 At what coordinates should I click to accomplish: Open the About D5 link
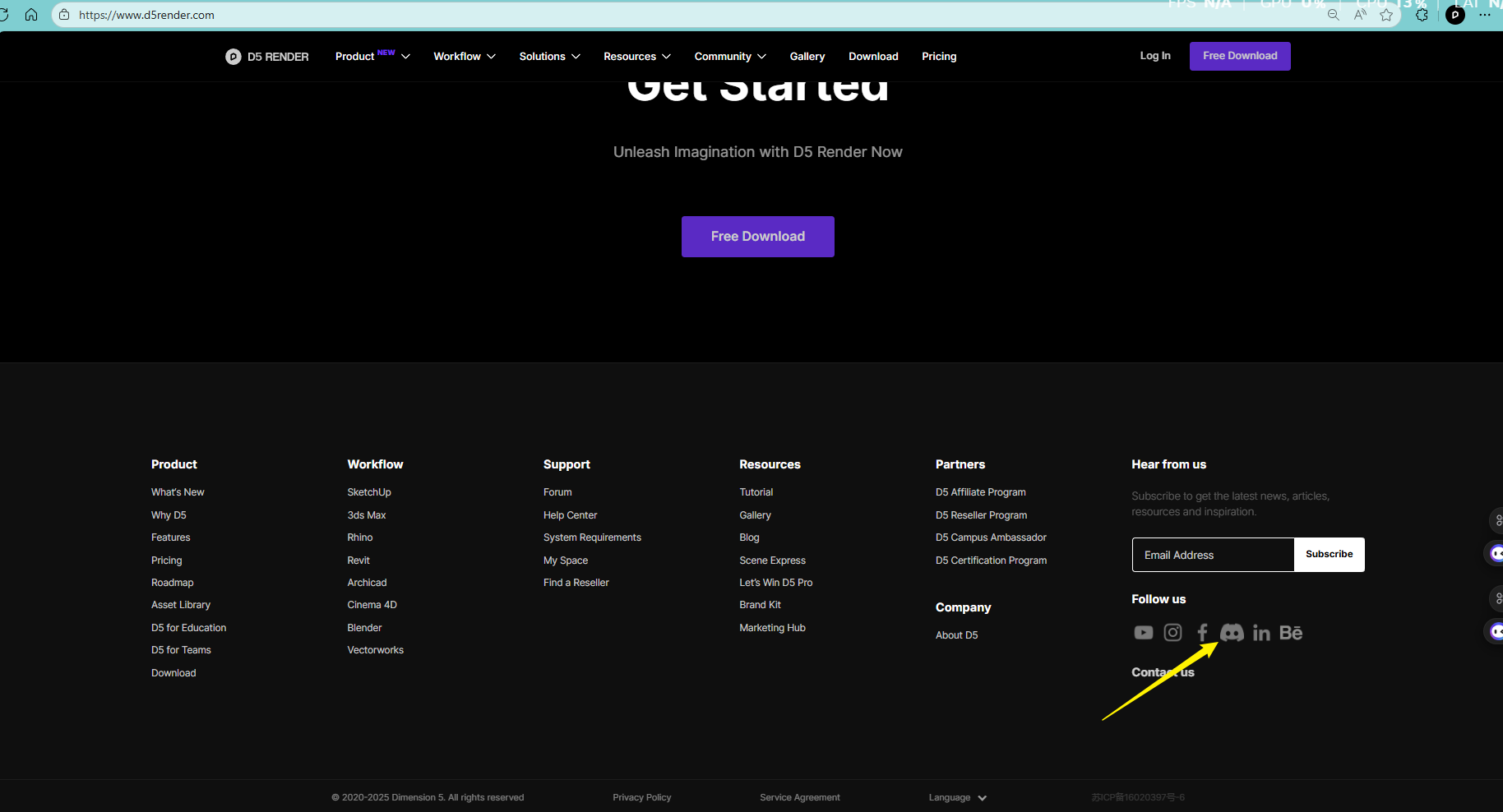click(956, 635)
